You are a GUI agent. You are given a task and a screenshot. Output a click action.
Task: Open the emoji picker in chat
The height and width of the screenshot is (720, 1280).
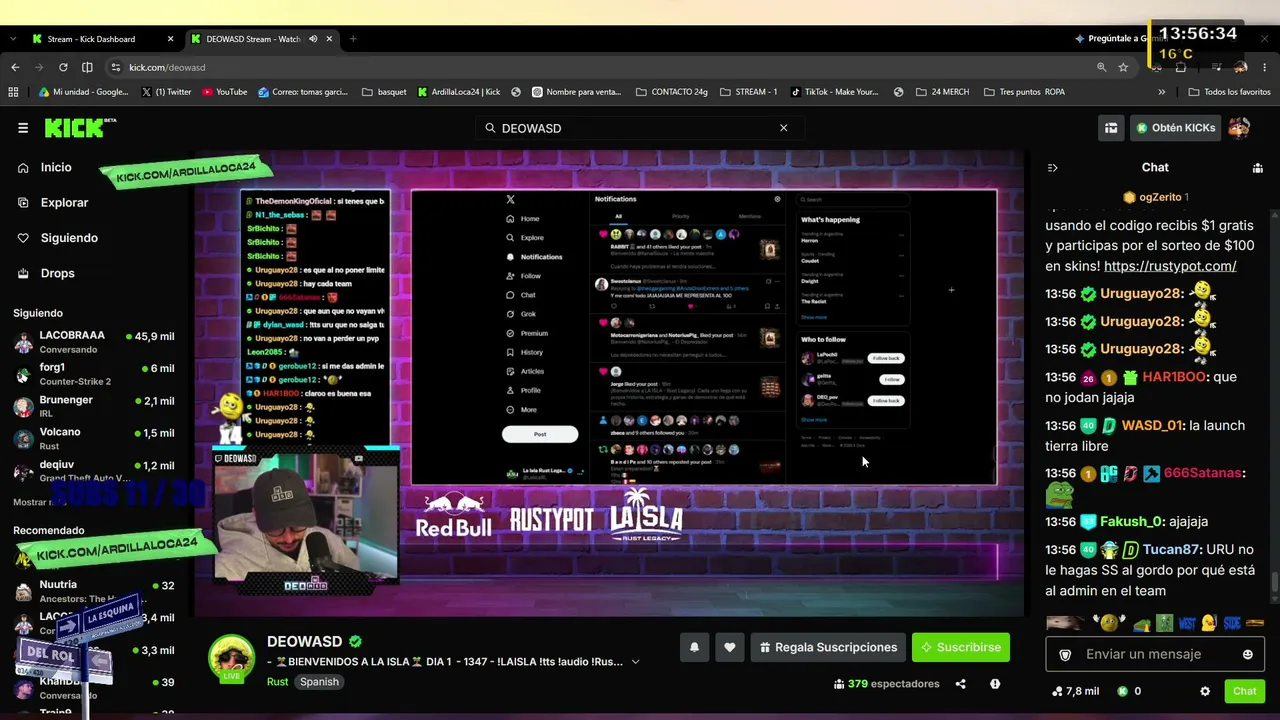pos(1247,654)
